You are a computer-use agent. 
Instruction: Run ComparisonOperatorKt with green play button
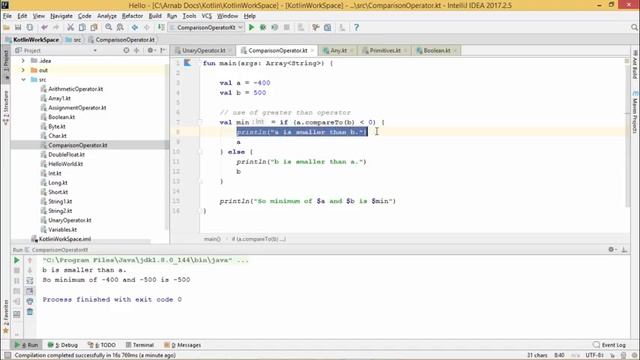click(x=251, y=27)
